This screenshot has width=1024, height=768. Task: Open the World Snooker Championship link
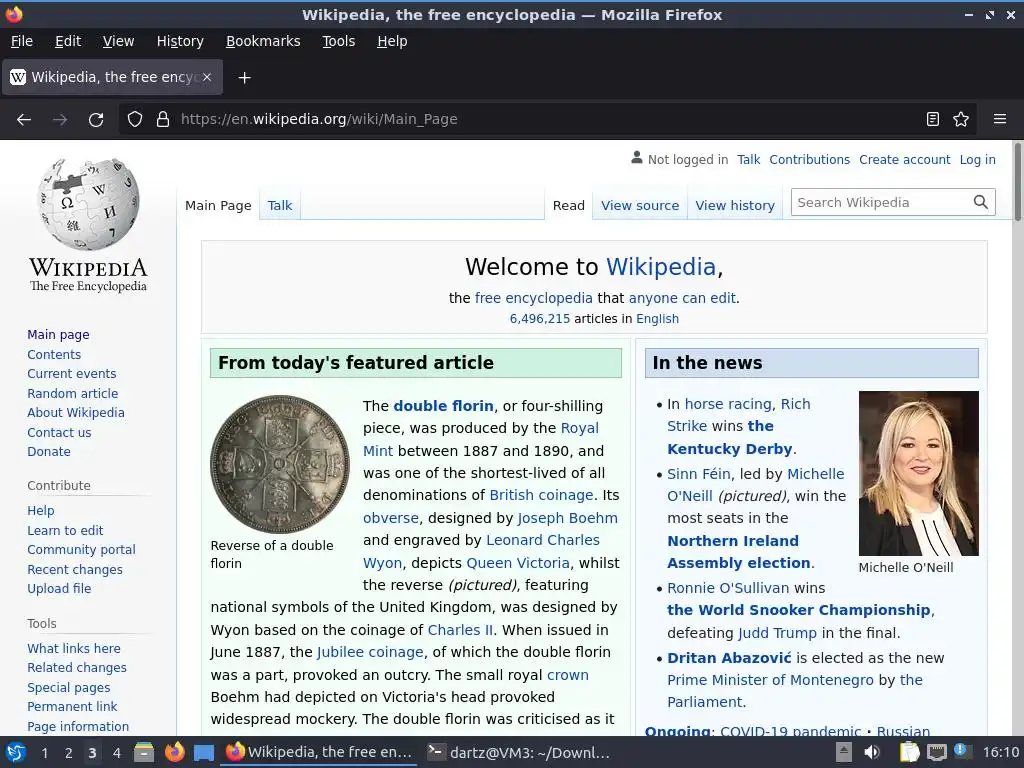click(799, 610)
